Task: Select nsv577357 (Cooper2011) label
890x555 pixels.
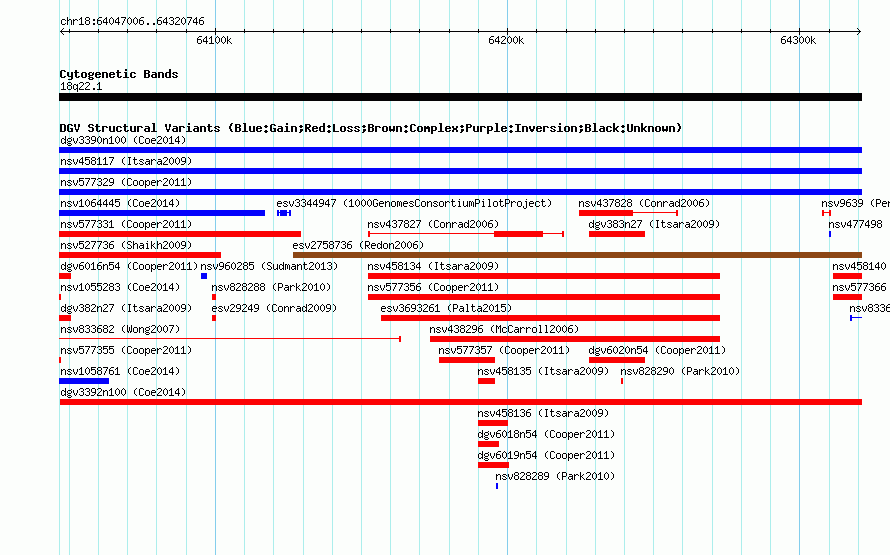Action: coord(504,350)
